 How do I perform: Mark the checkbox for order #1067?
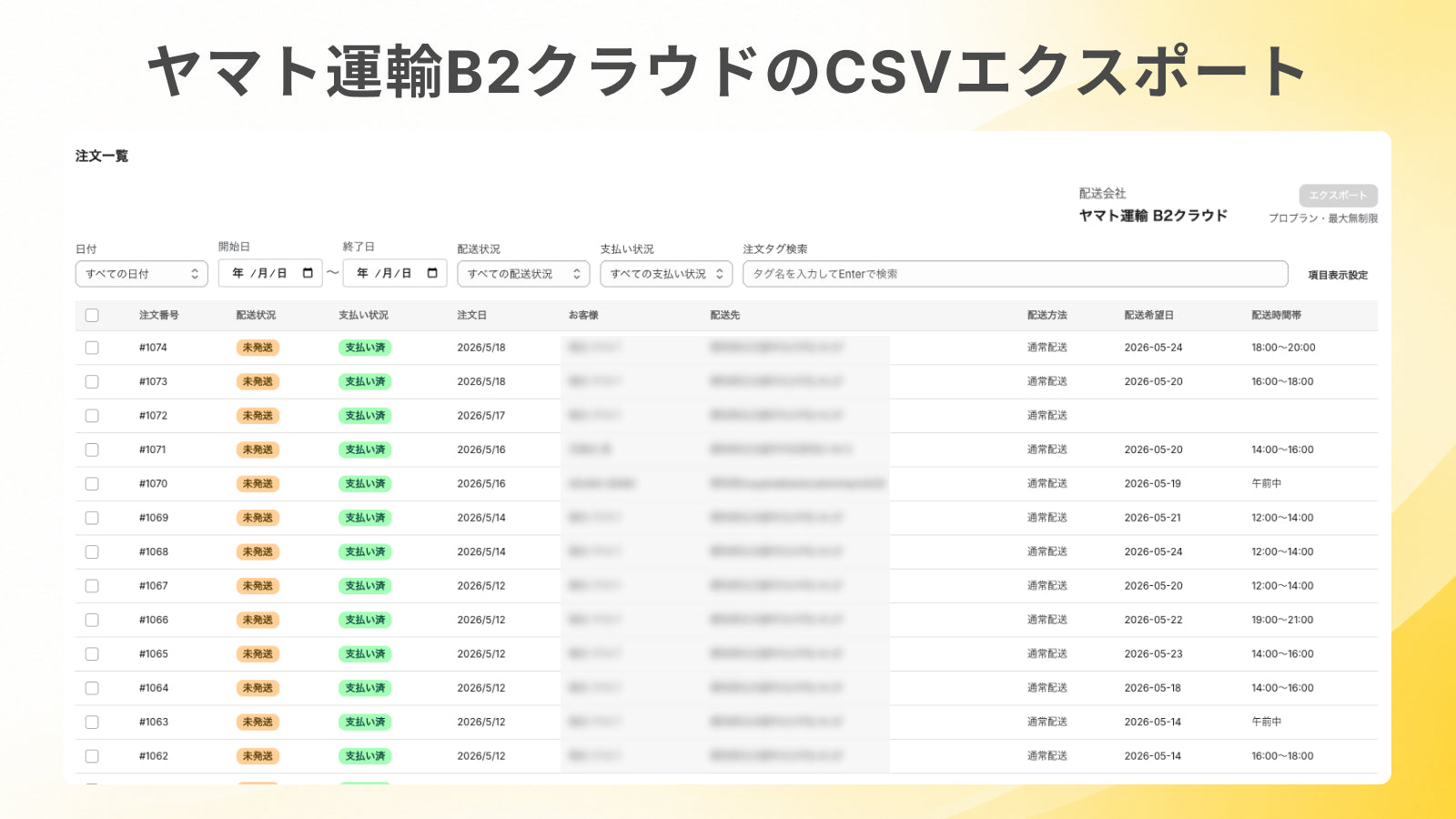click(x=92, y=586)
